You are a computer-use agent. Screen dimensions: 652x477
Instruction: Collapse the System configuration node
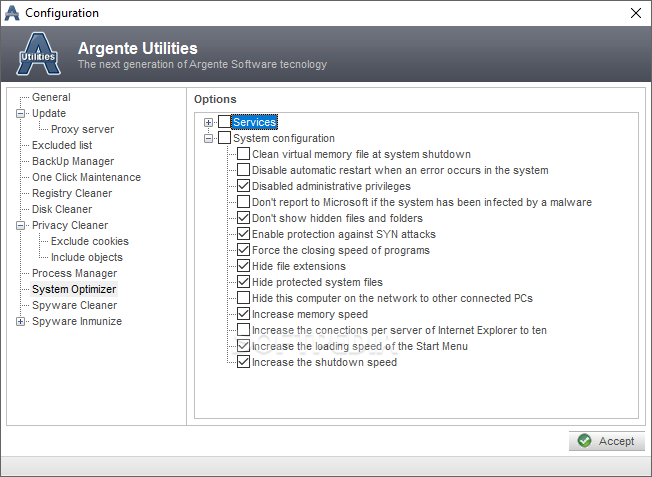click(209, 138)
